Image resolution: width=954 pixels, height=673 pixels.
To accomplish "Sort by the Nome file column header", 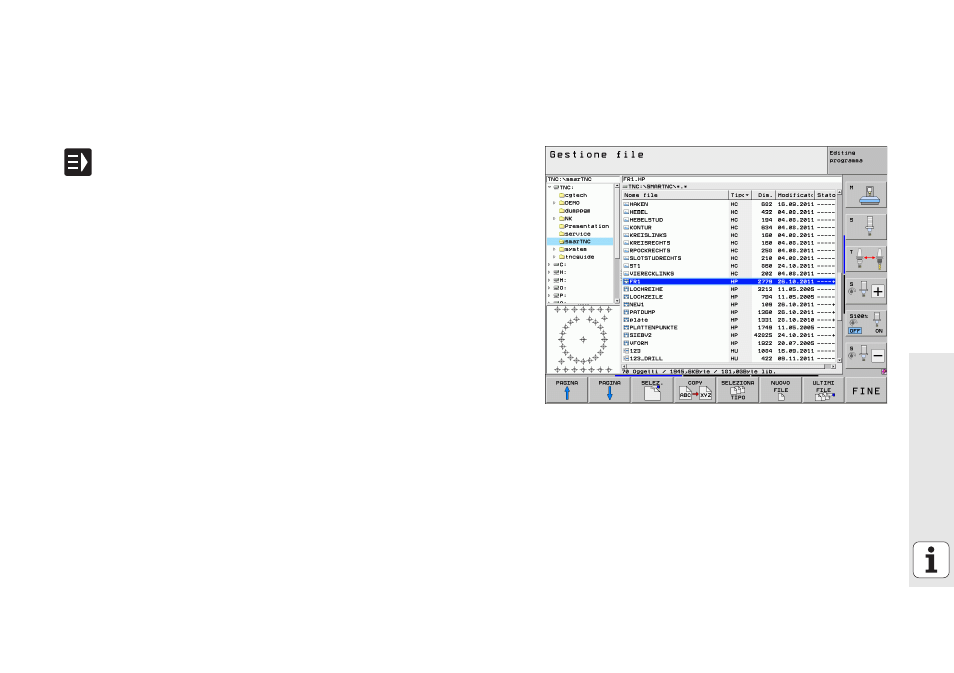I will [675, 195].
